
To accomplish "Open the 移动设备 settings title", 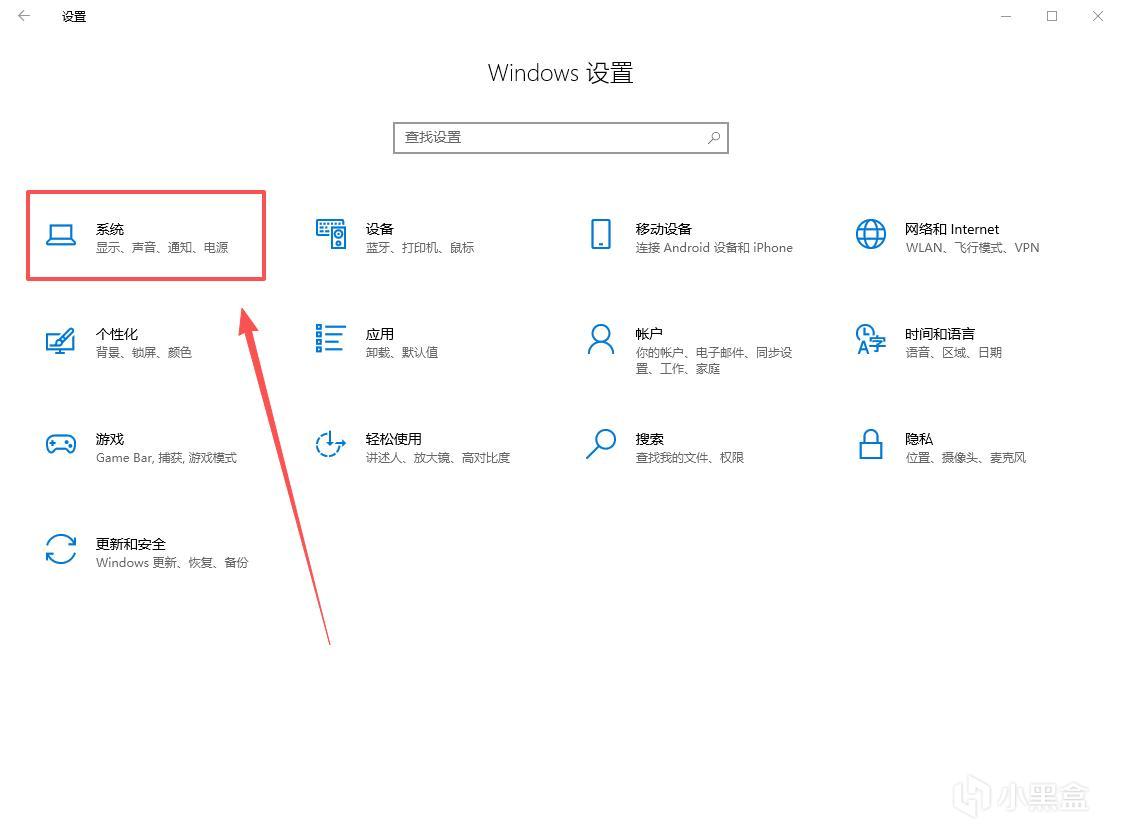I will click(x=663, y=229).
